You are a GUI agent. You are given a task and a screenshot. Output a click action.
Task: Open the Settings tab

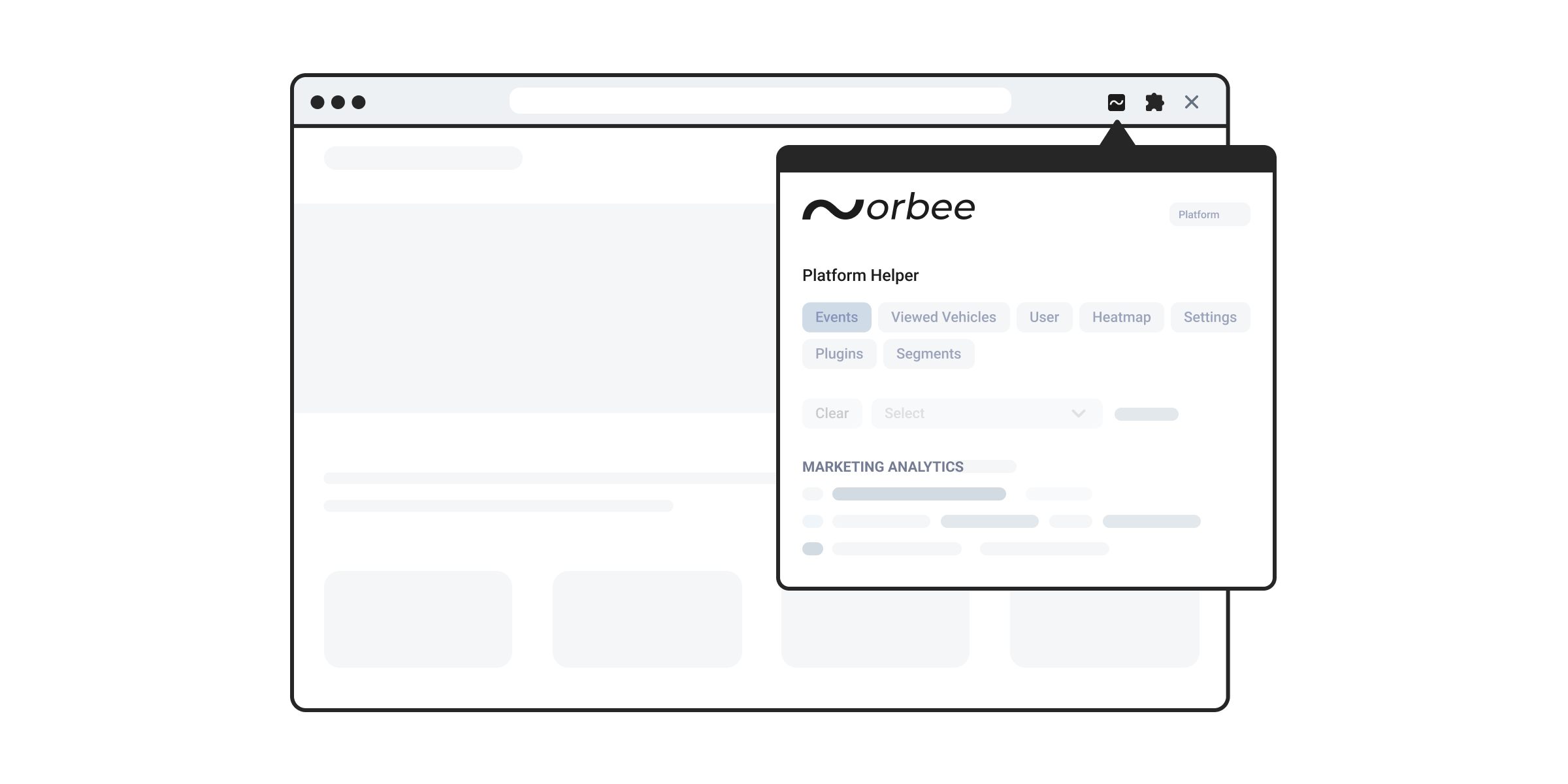(x=1210, y=318)
